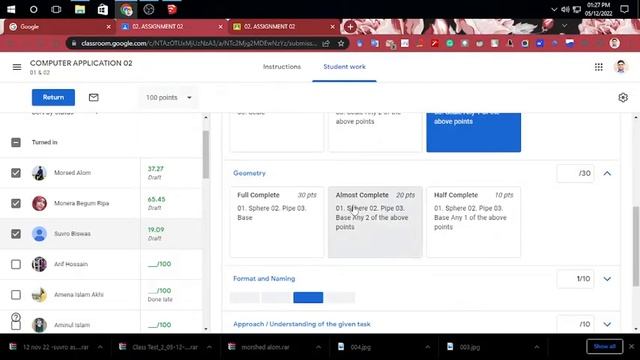640x360 pixels.
Task: Open the 004.jpg download file icon
Action: (x=341, y=347)
